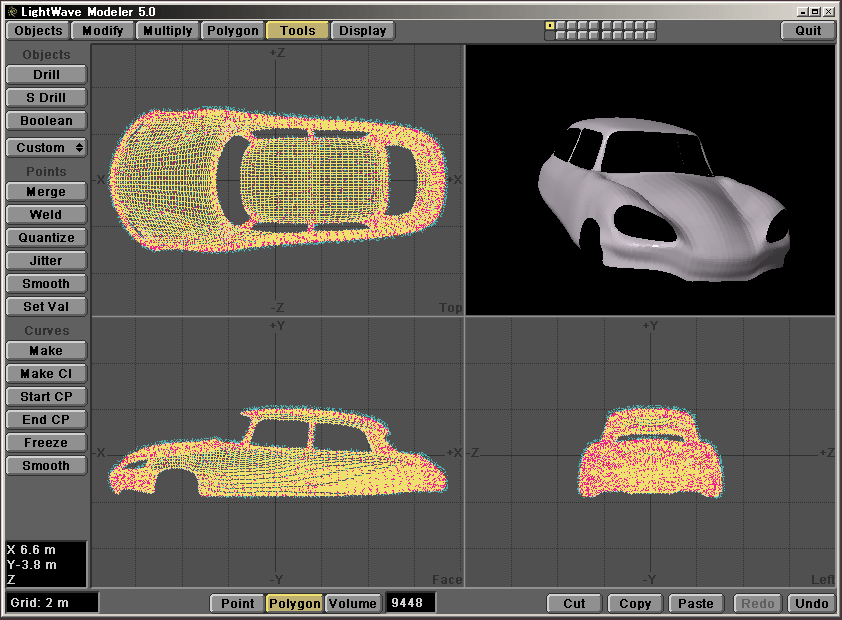Select the first foreground layer button

click(550, 26)
